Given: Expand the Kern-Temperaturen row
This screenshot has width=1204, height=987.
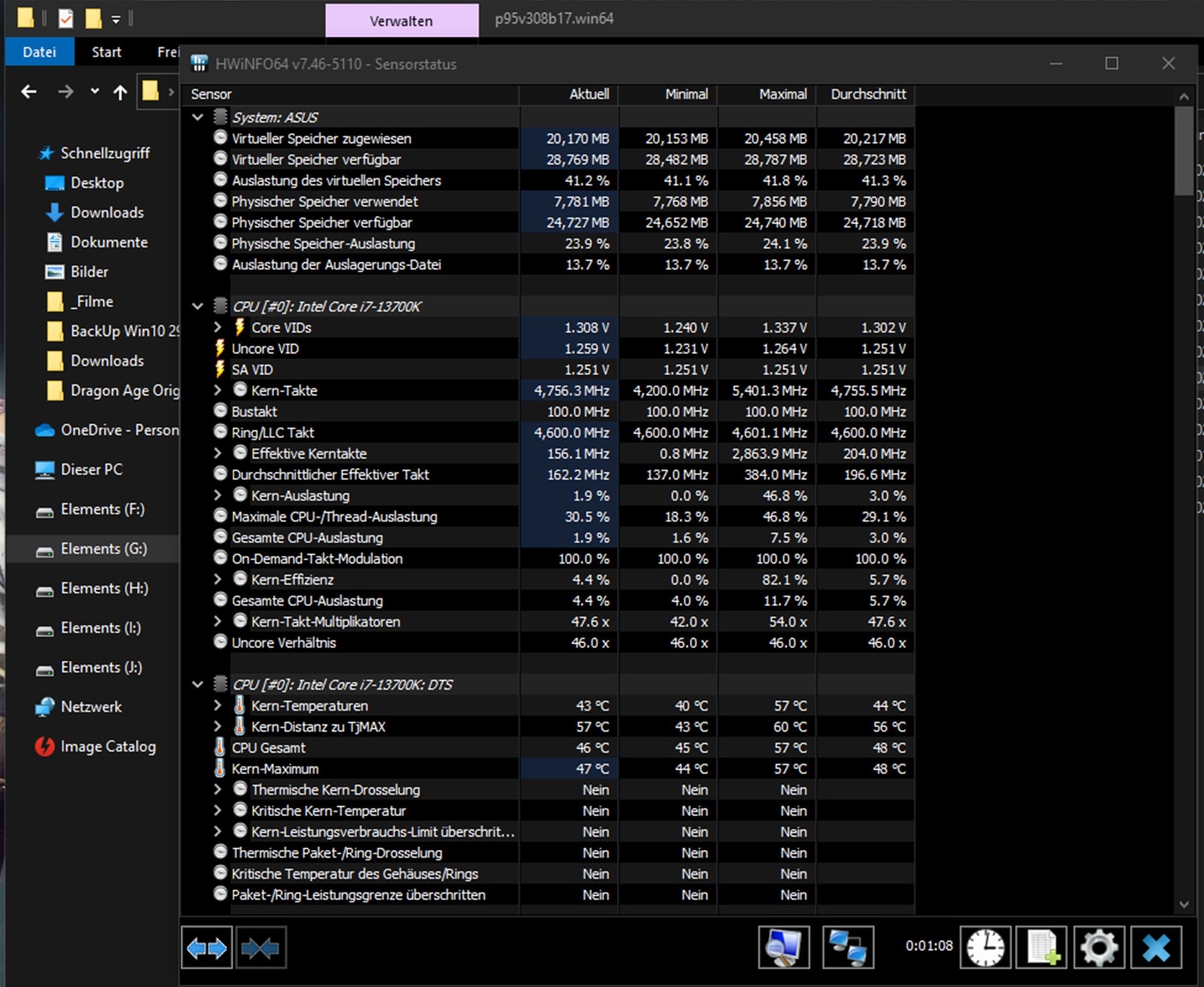Looking at the screenshot, I should 218,705.
